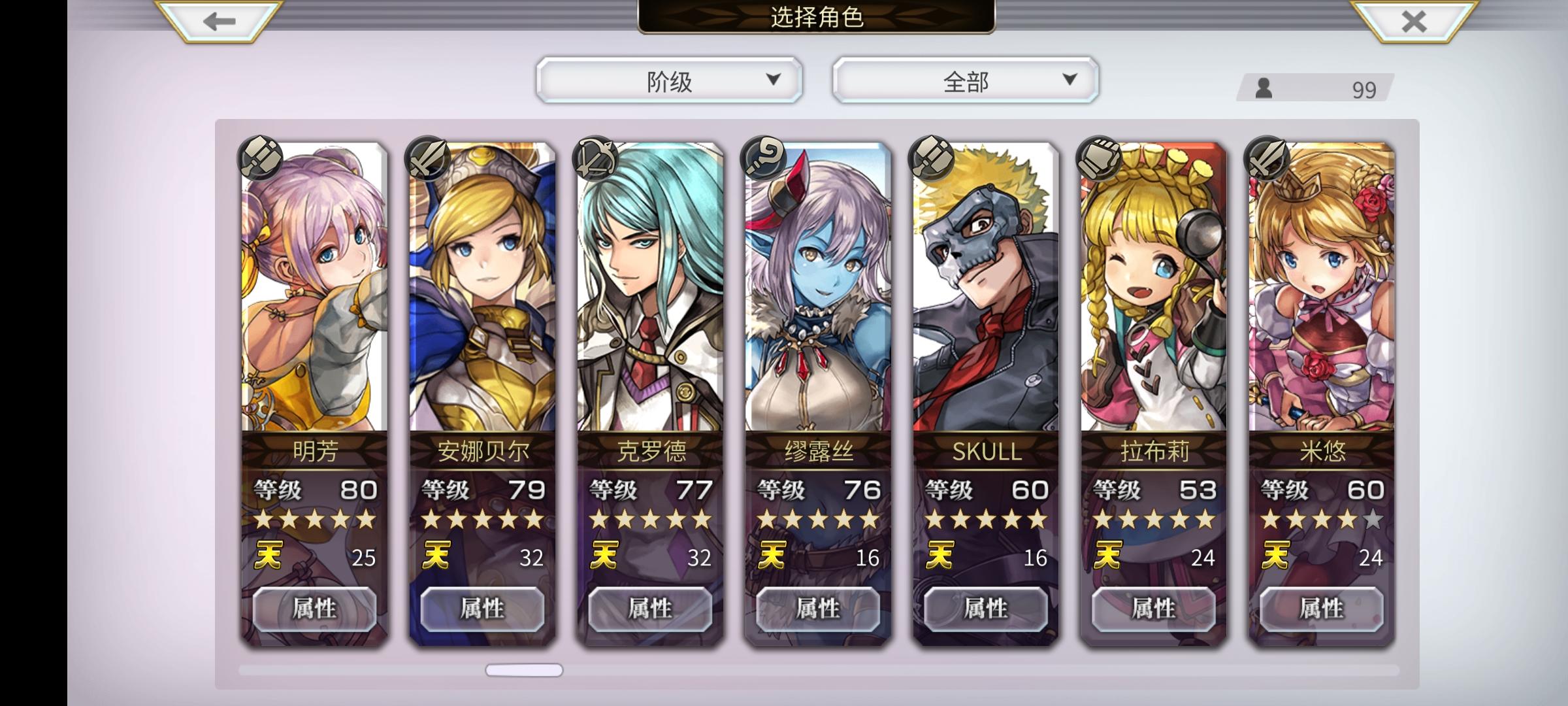1568x706 pixels.
Task: Open the 全部 filter dropdown
Action: (x=966, y=80)
